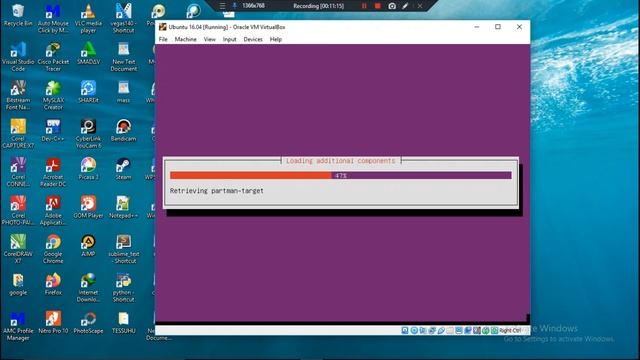Select the vegas140 shortcut icon

(x=123, y=18)
